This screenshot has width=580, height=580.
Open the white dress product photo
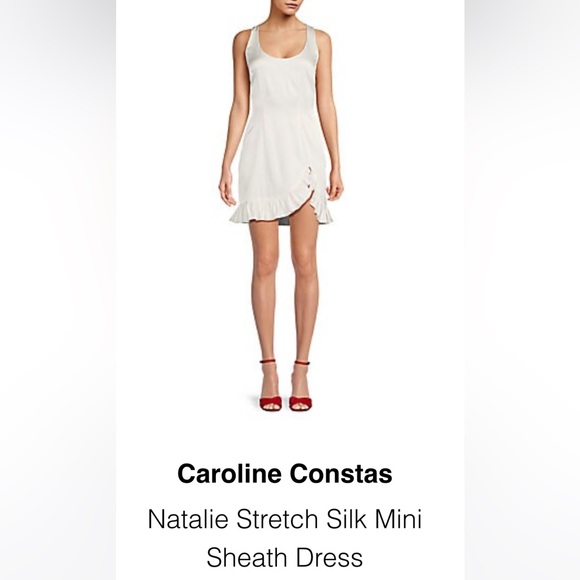point(281,205)
